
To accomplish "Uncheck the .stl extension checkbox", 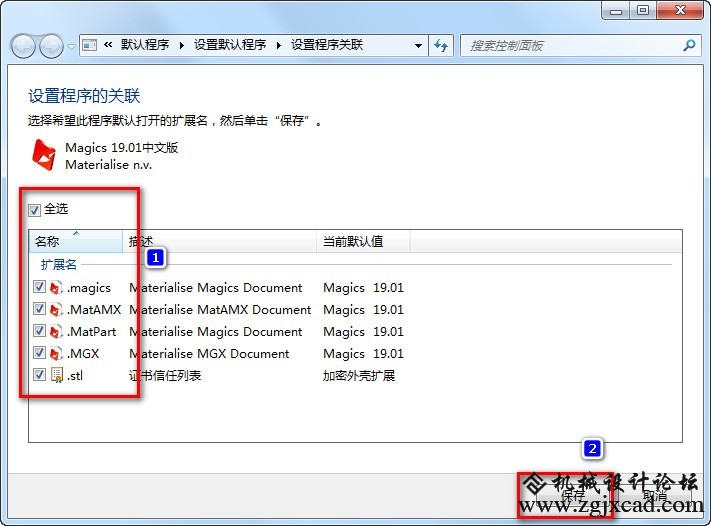I will pyautogui.click(x=39, y=375).
